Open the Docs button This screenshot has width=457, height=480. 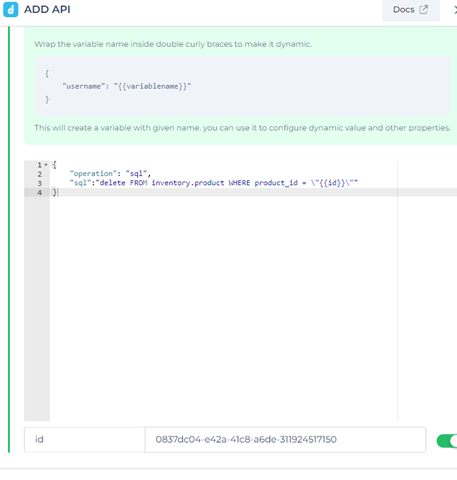[x=411, y=10]
